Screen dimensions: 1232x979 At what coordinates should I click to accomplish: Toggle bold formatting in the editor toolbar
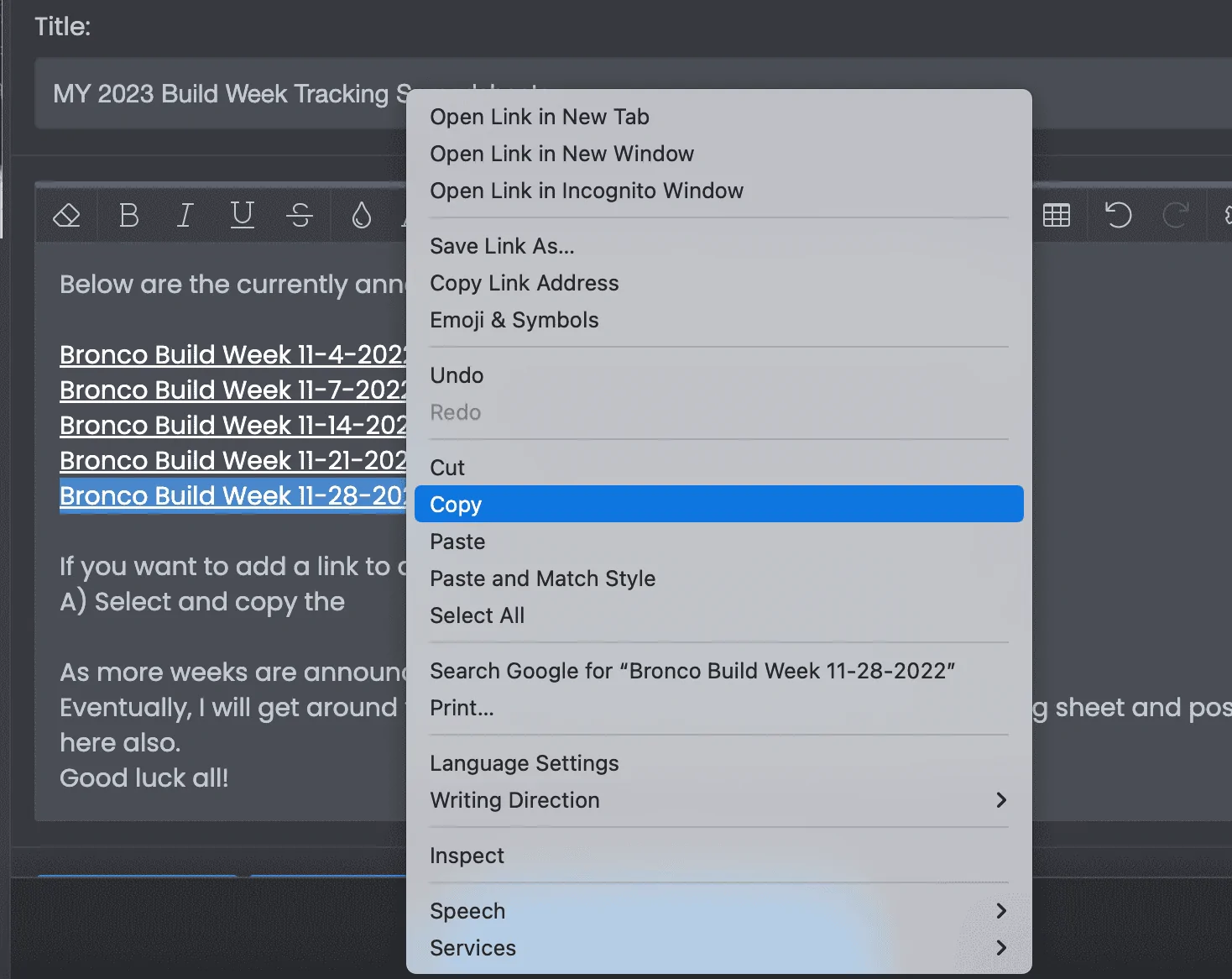(x=129, y=216)
